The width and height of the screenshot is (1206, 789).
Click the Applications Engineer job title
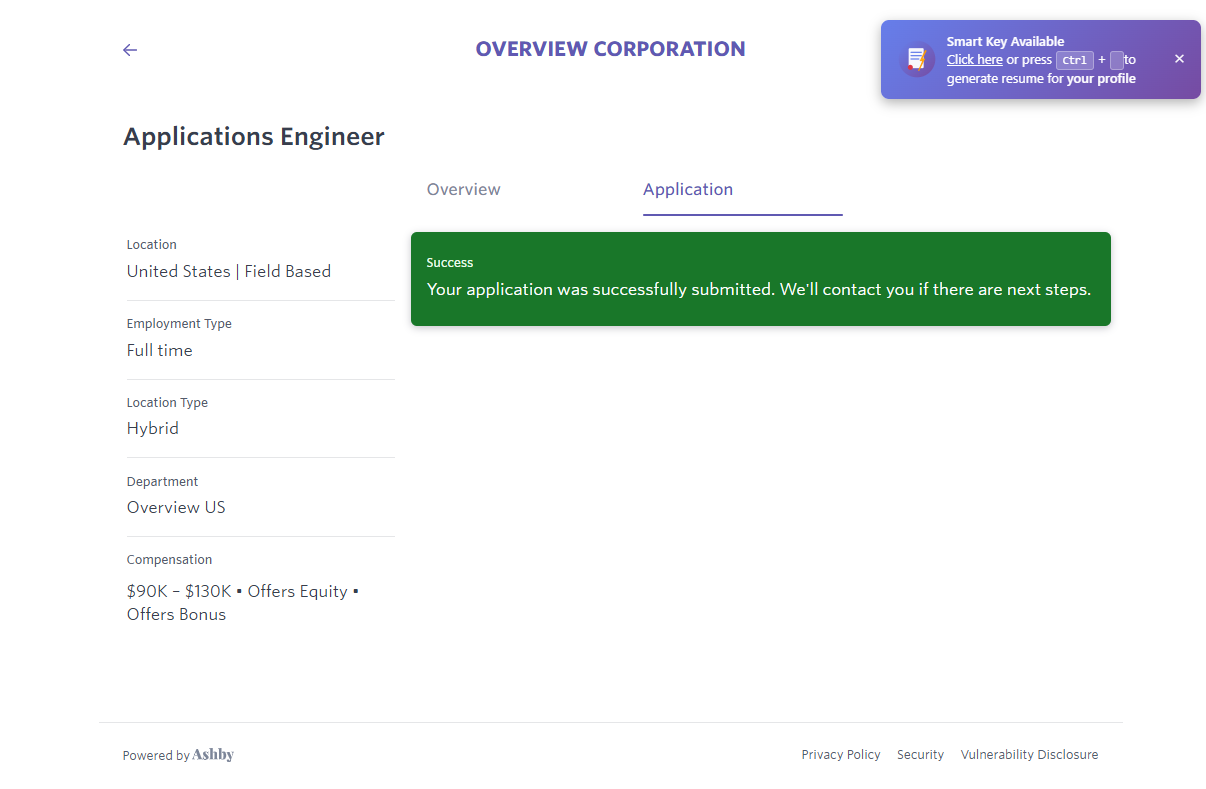pyautogui.click(x=254, y=137)
